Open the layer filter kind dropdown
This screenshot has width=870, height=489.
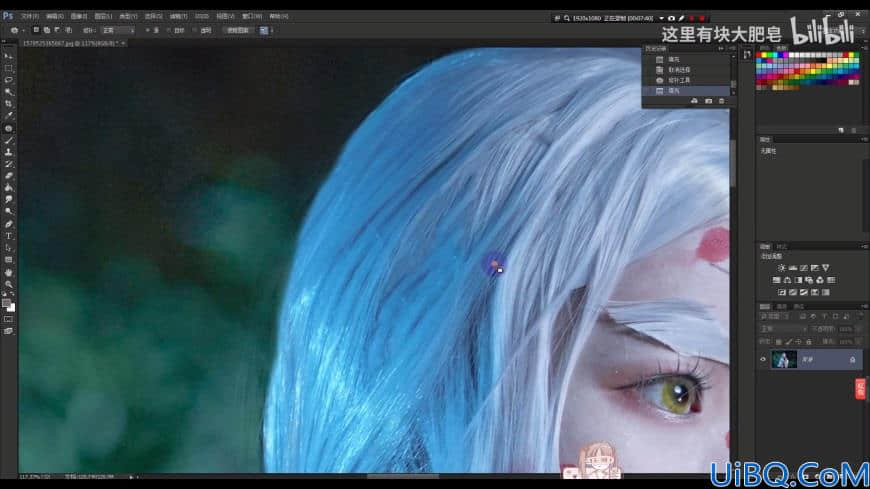pyautogui.click(x=775, y=316)
